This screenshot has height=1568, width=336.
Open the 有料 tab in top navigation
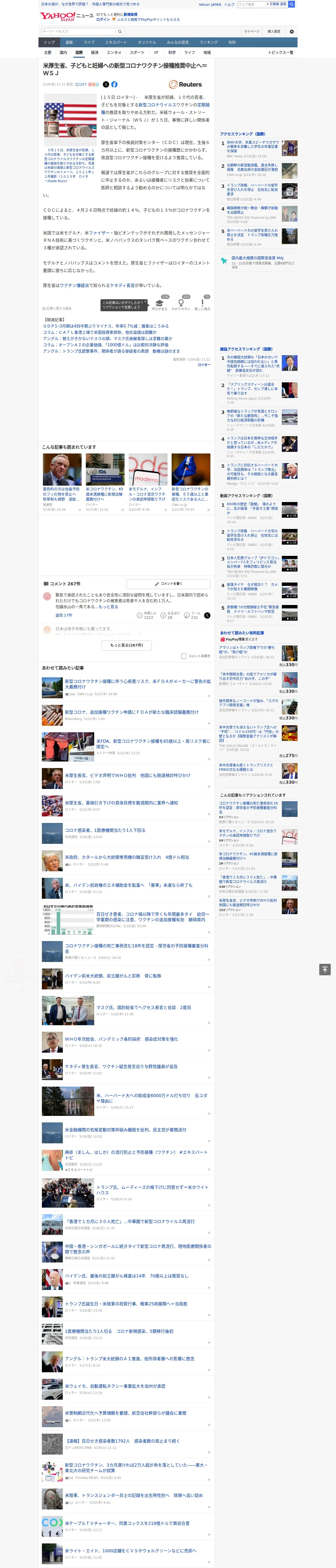click(232, 43)
